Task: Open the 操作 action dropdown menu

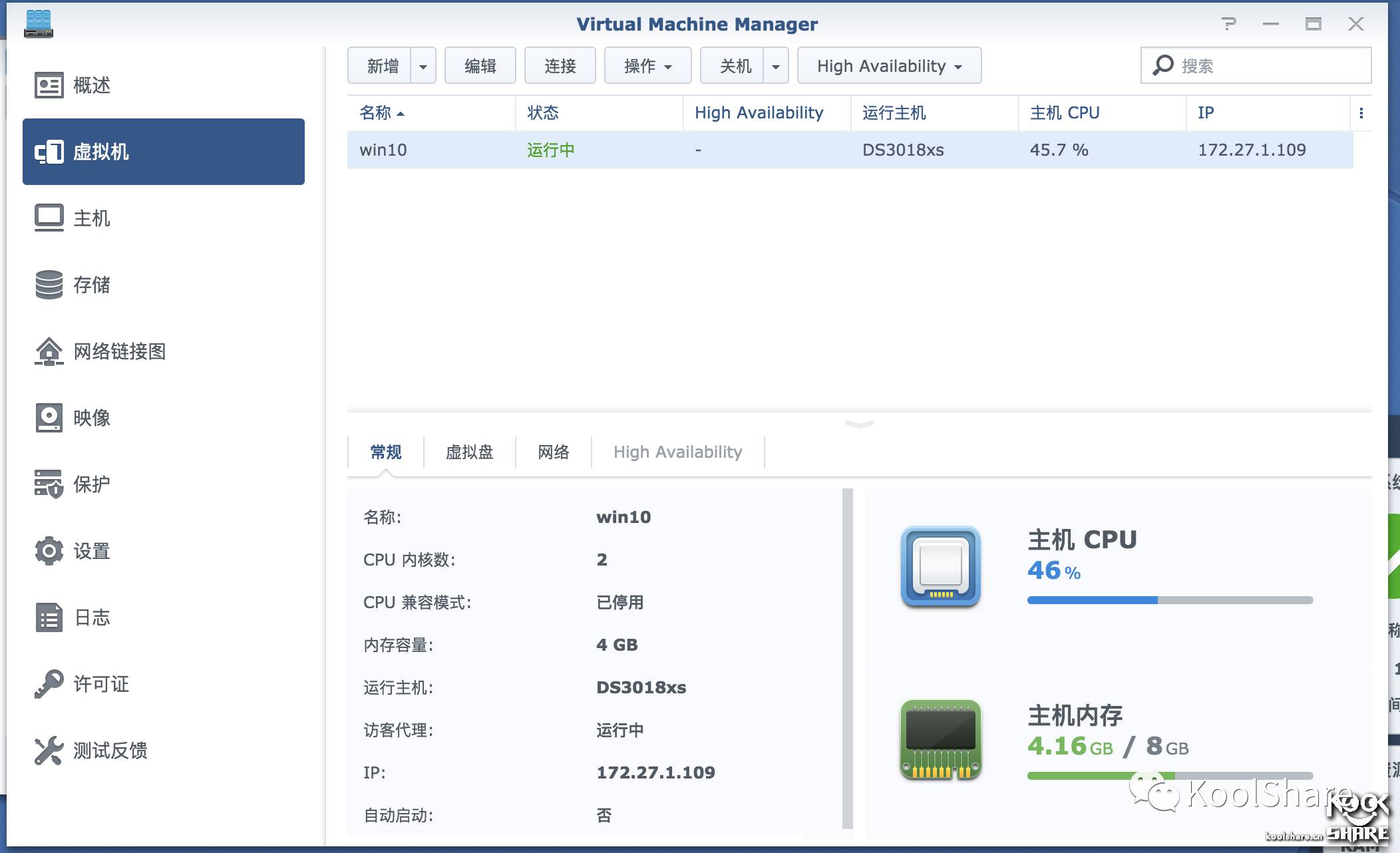Action: pyautogui.click(x=647, y=66)
